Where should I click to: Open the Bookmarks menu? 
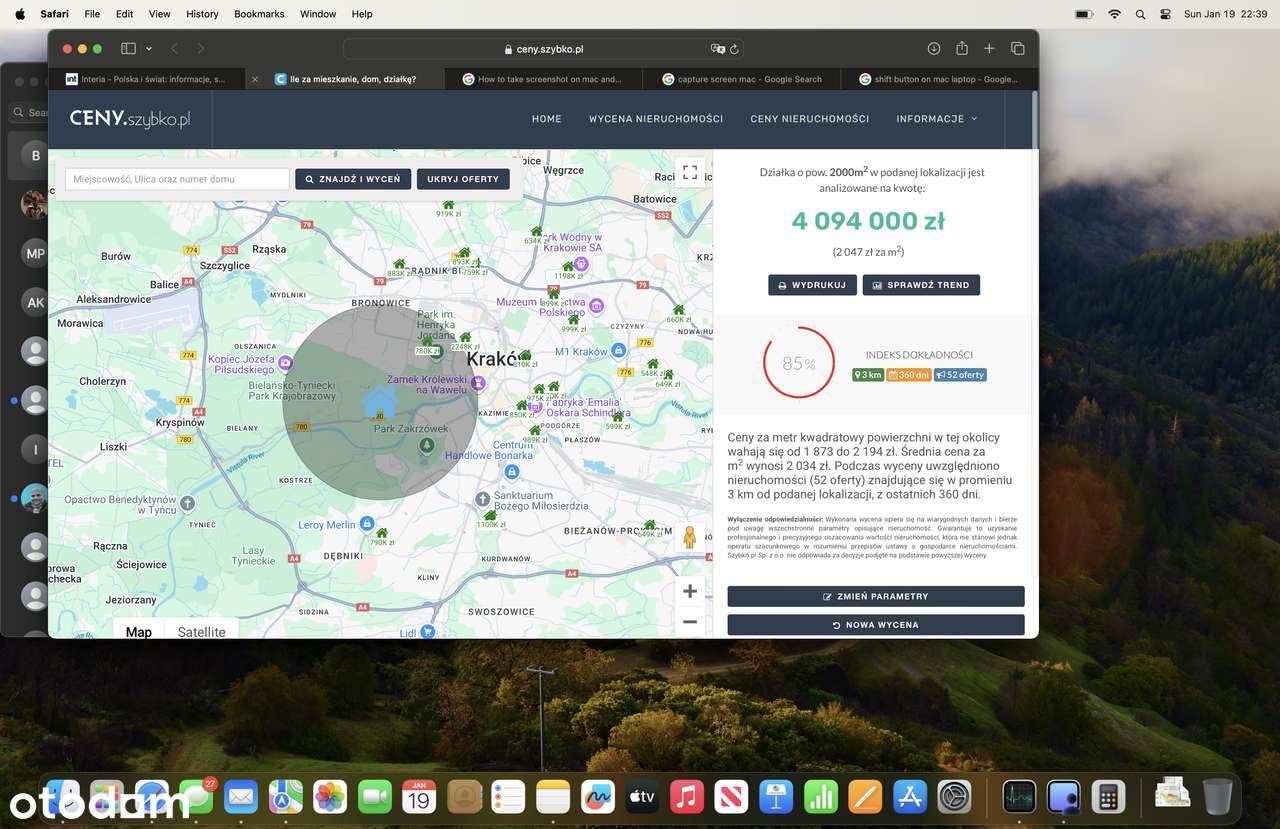259,14
